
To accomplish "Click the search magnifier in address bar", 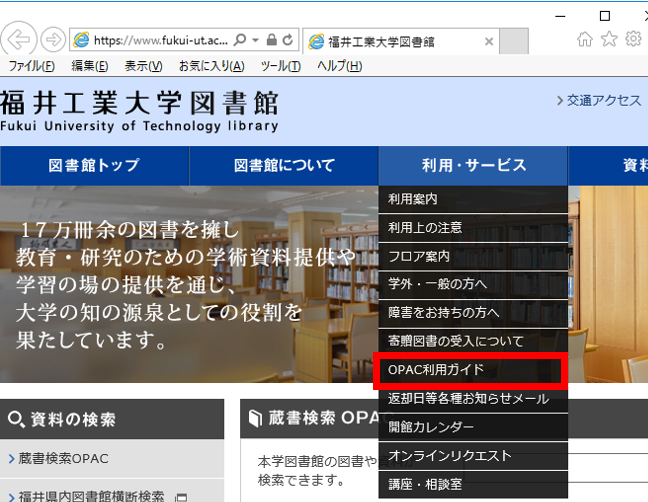I will pos(240,41).
